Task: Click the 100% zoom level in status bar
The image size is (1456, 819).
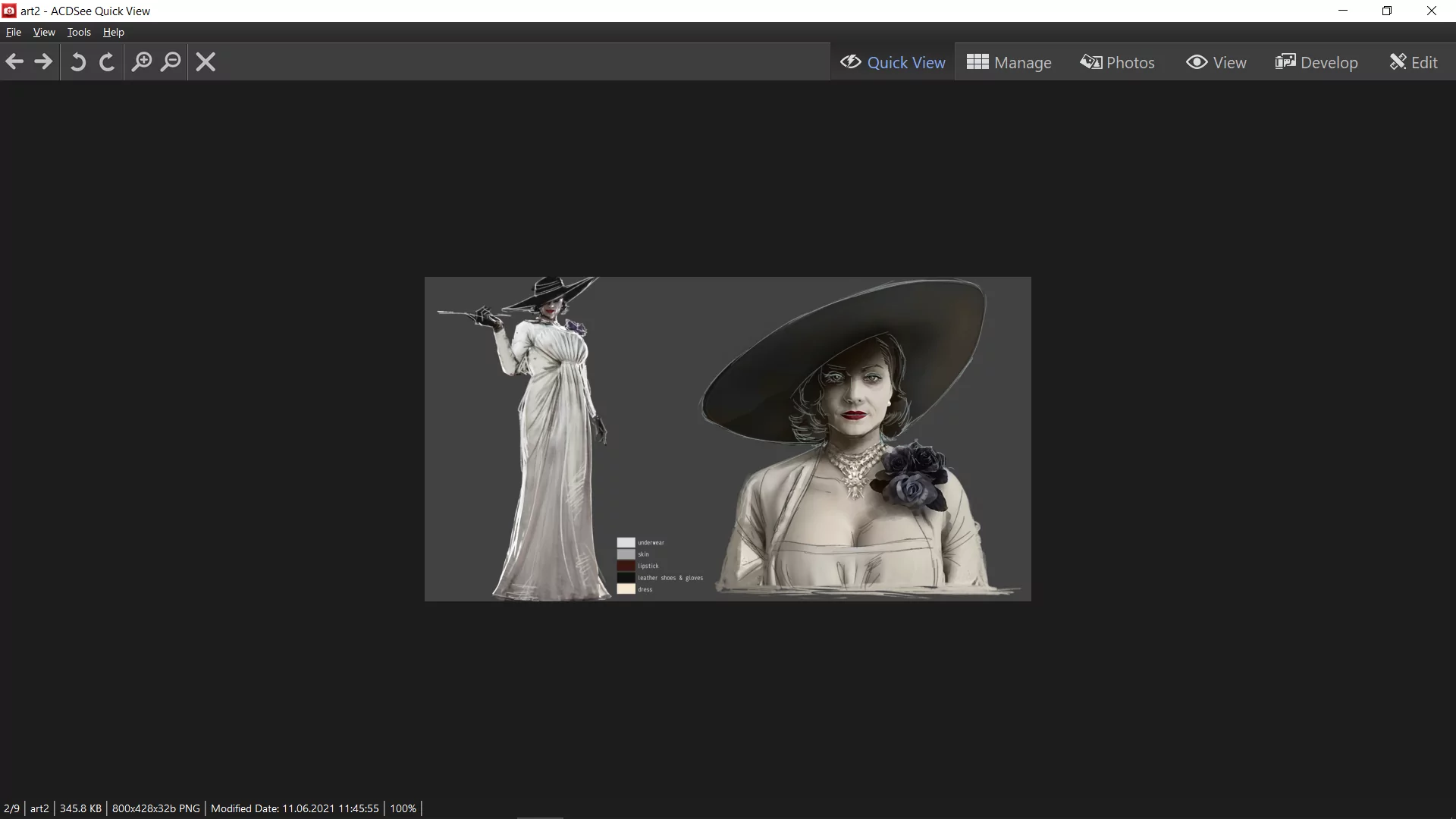Action: (403, 808)
